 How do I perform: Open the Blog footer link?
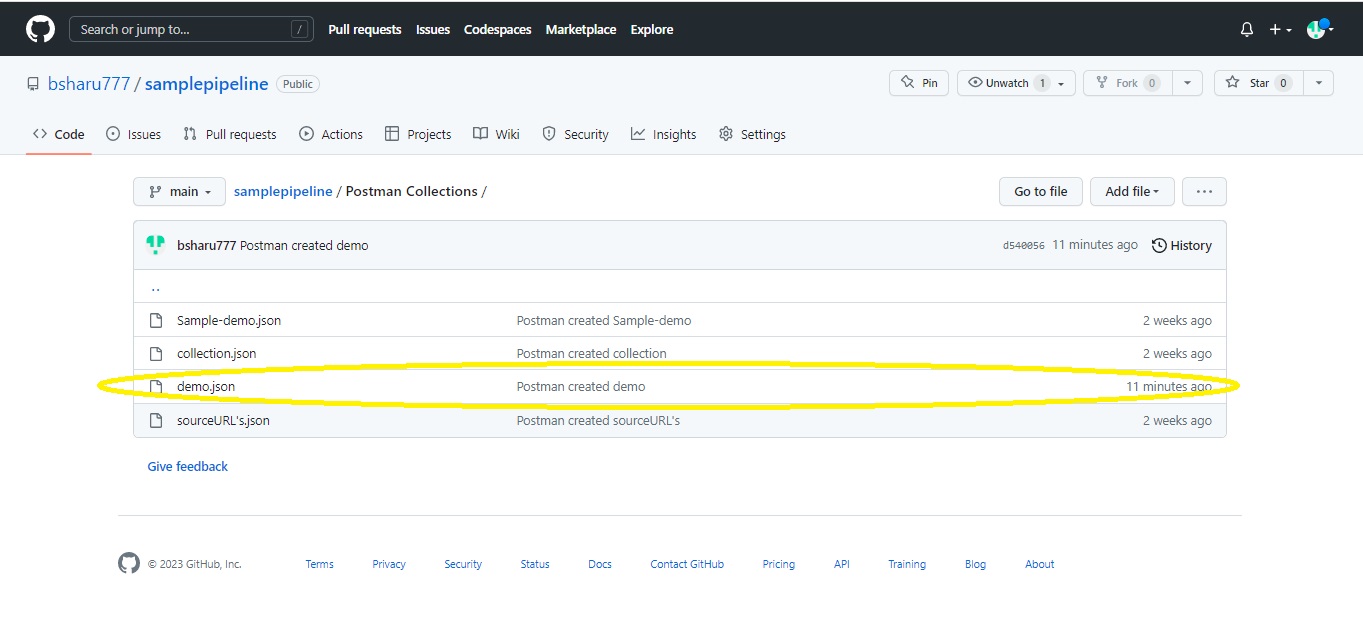point(976,564)
